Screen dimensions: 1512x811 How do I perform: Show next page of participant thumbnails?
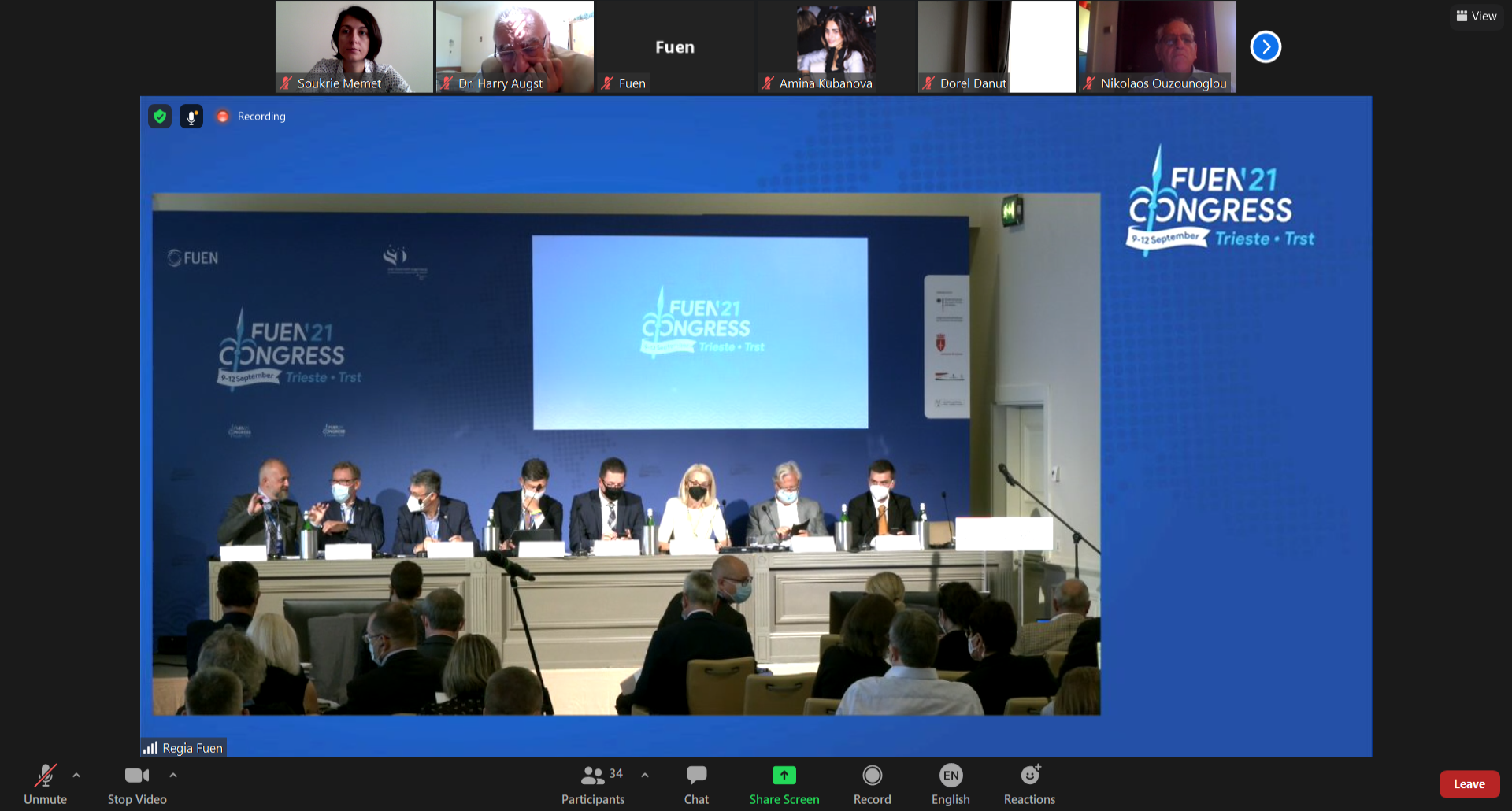point(1266,46)
